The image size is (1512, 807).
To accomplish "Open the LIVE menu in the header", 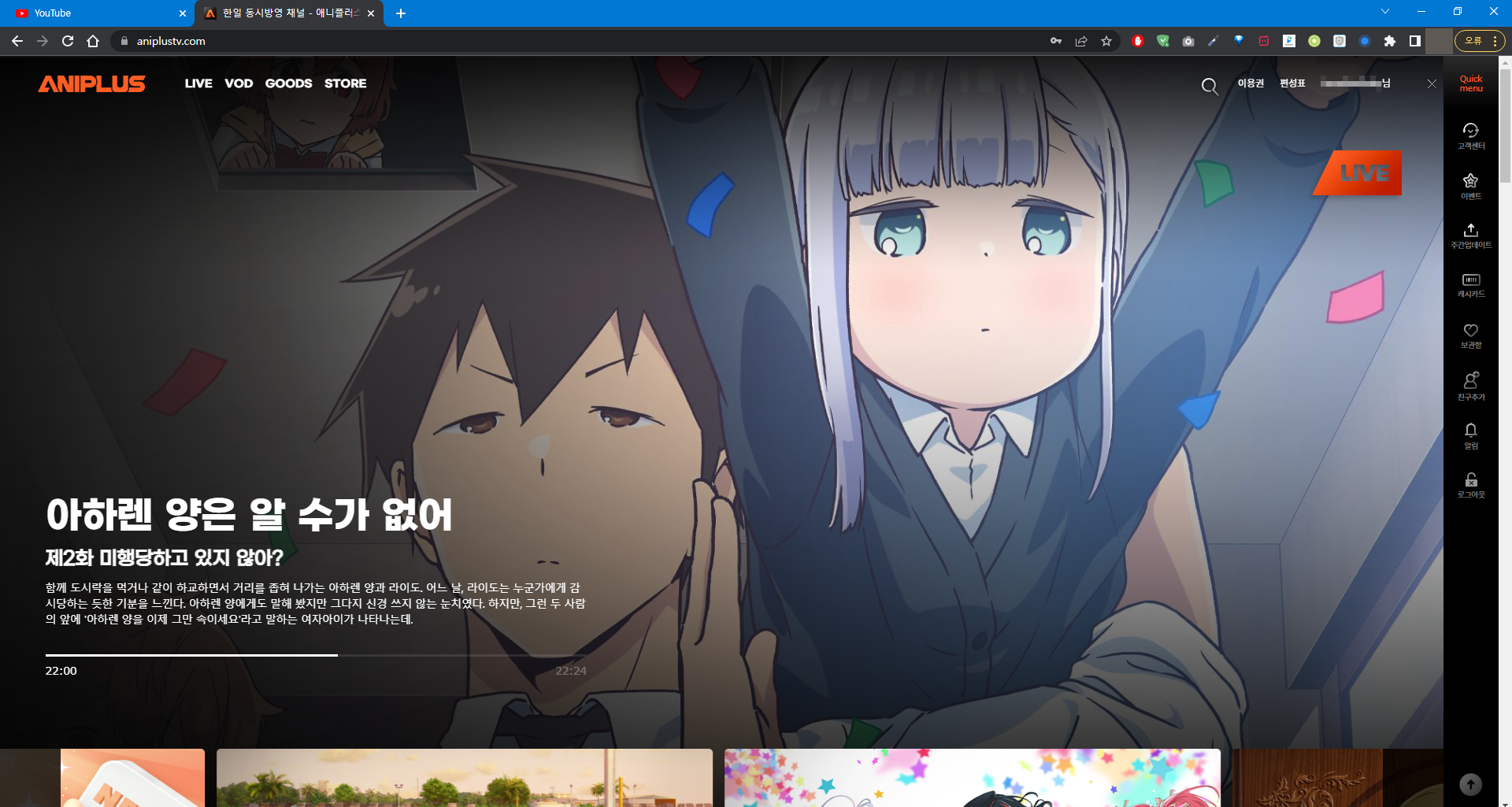I will click(198, 83).
